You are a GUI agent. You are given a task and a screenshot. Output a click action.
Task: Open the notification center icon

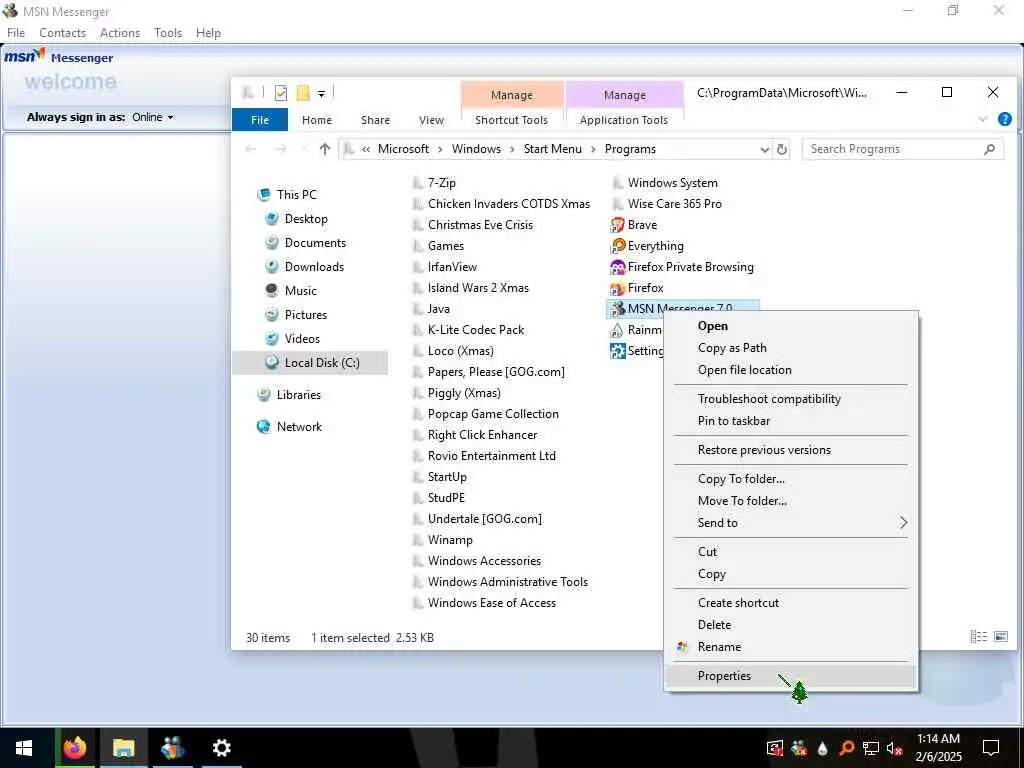click(991, 748)
